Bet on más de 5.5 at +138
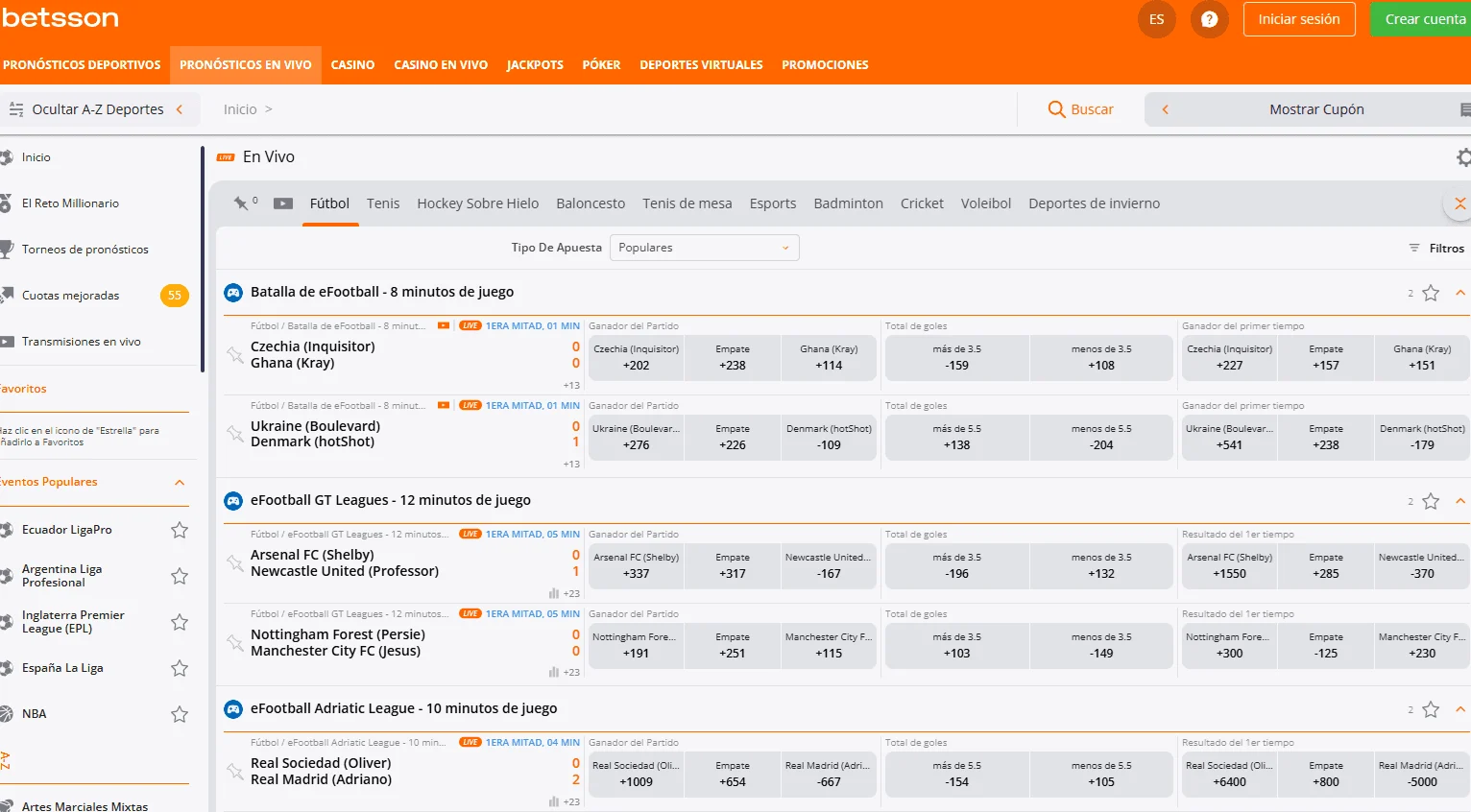Viewport: 1471px width, 812px height. click(x=957, y=437)
